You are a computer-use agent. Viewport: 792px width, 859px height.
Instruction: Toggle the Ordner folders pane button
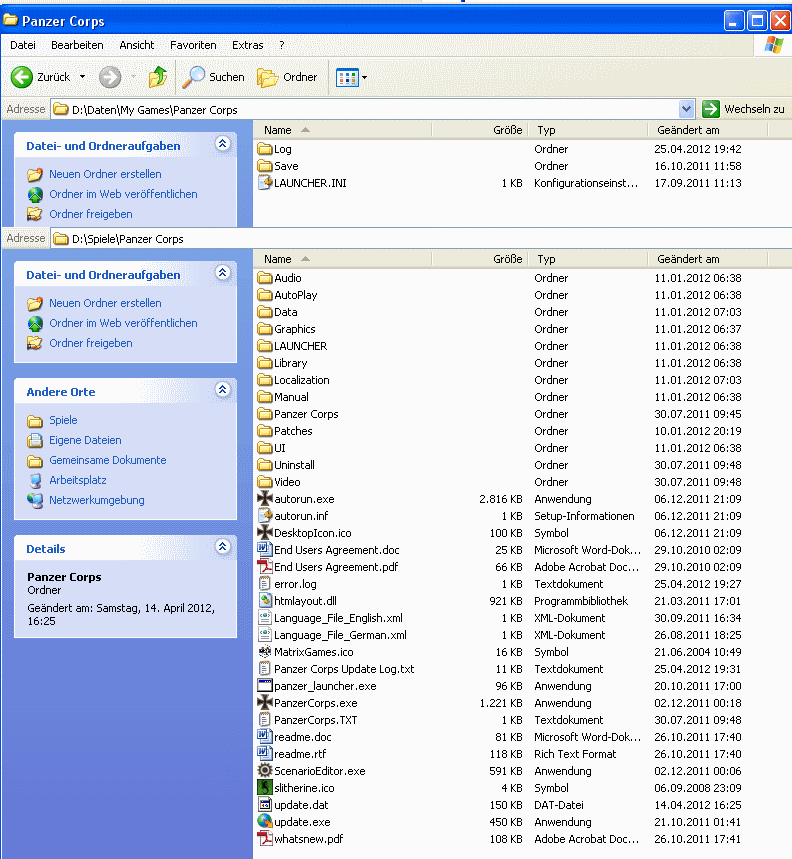(x=287, y=77)
